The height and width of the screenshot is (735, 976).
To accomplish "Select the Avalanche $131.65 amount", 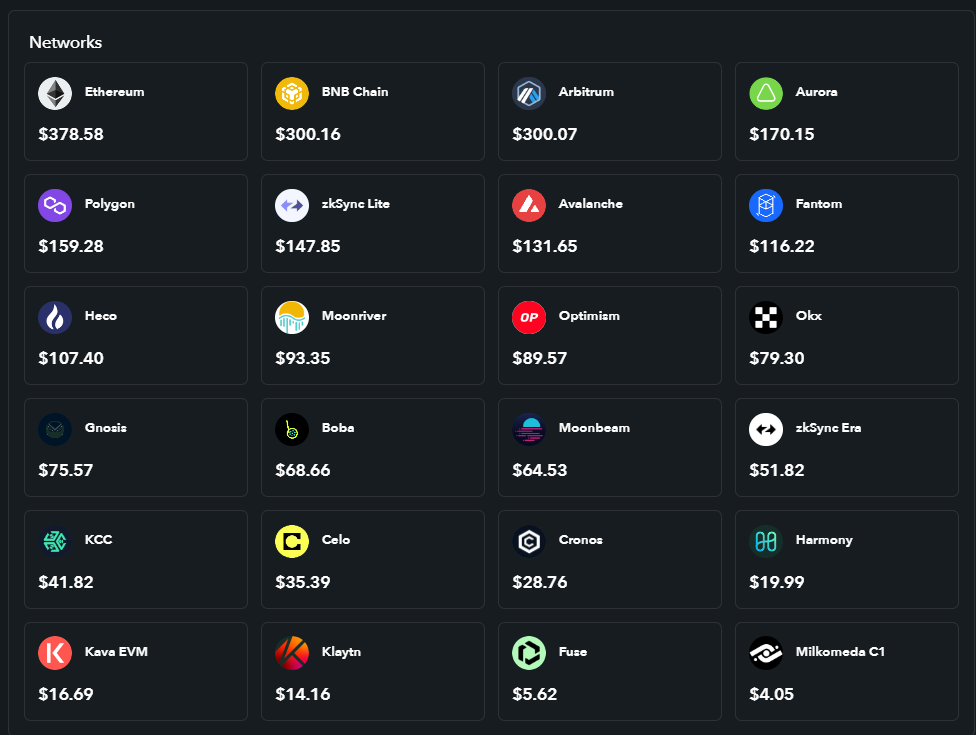I will (545, 246).
